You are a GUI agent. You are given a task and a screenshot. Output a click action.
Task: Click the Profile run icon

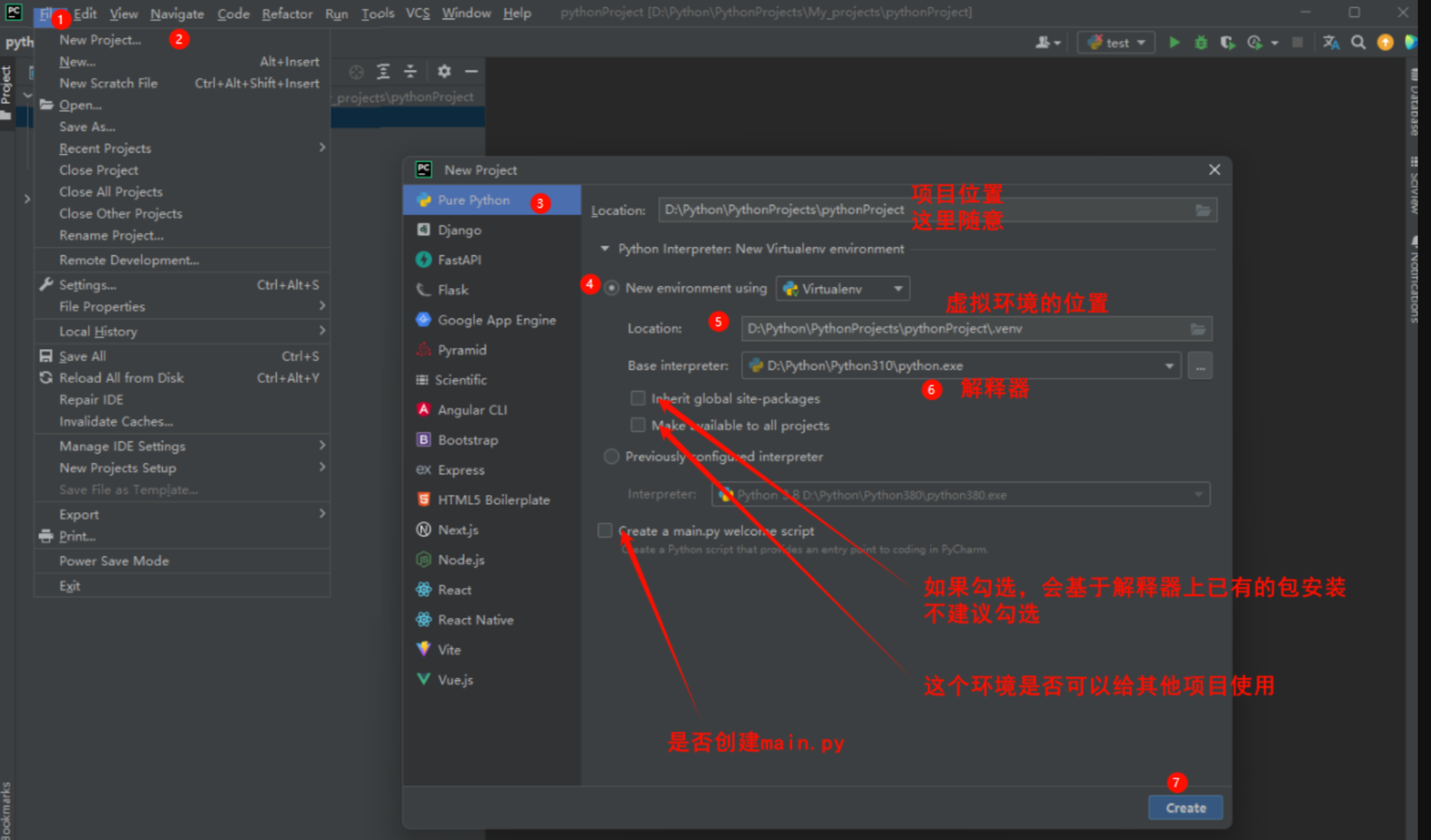click(1255, 43)
